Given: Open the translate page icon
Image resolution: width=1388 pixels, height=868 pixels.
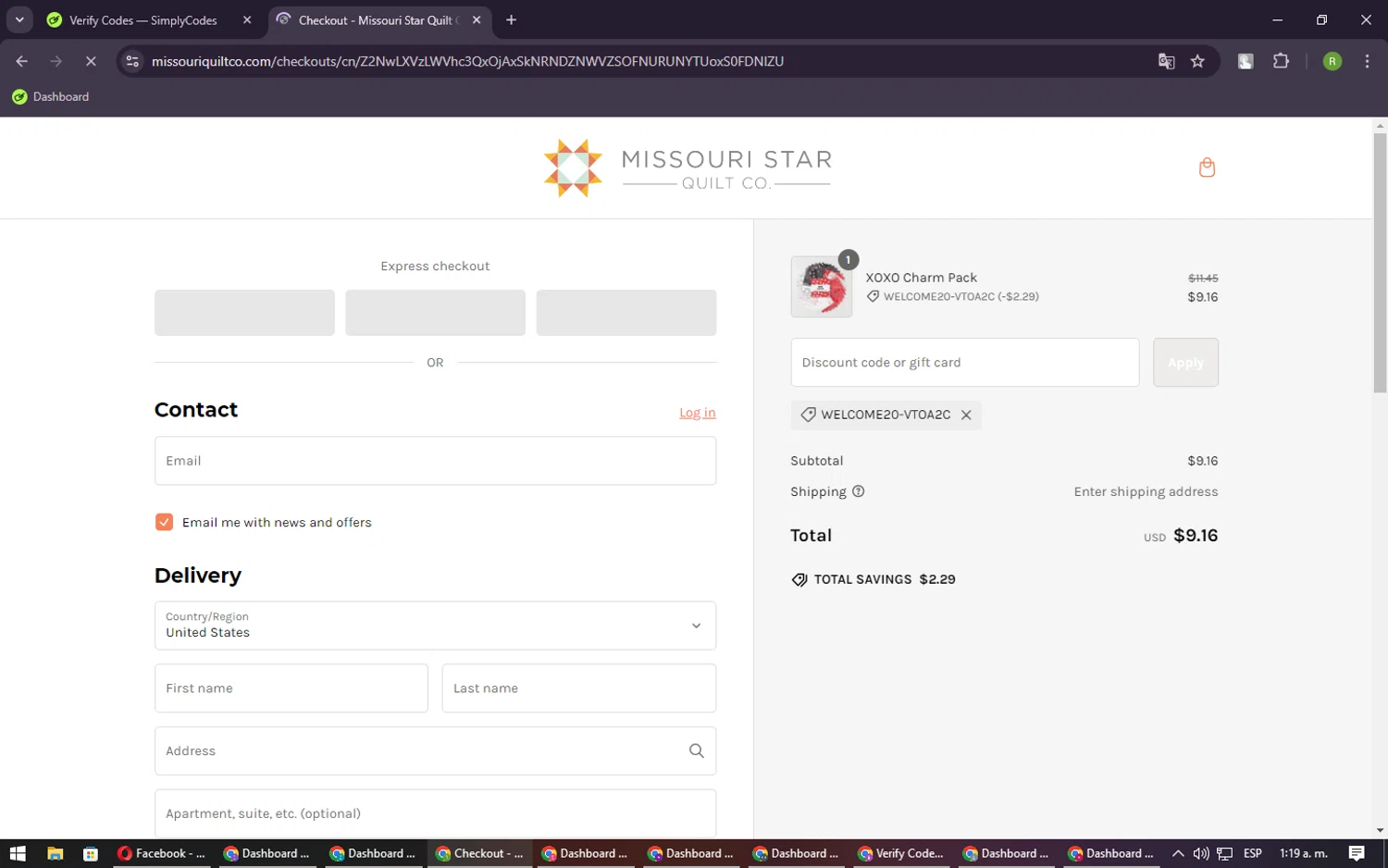Looking at the screenshot, I should point(1166,61).
